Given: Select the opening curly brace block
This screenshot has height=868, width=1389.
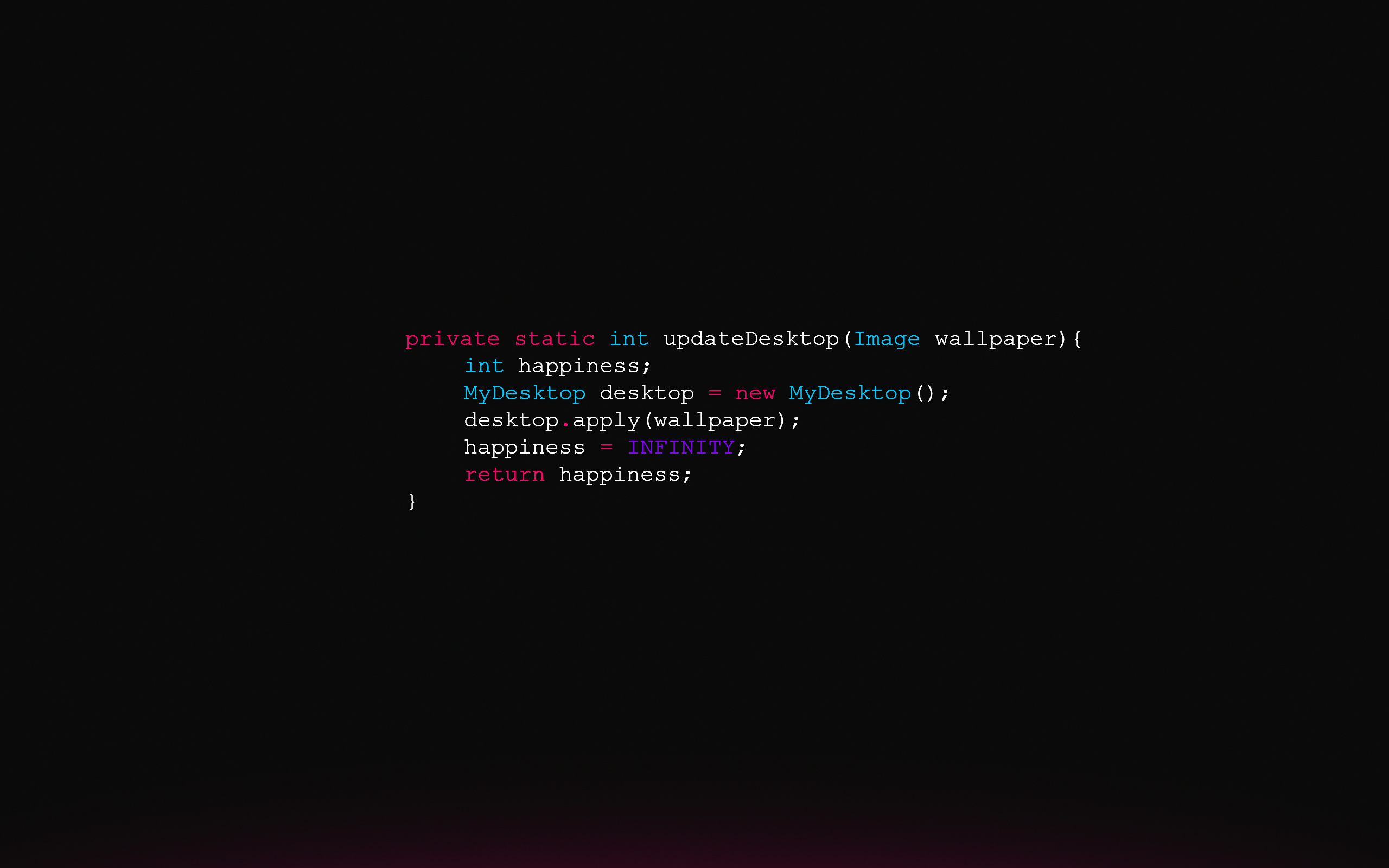Looking at the screenshot, I should (x=1078, y=339).
